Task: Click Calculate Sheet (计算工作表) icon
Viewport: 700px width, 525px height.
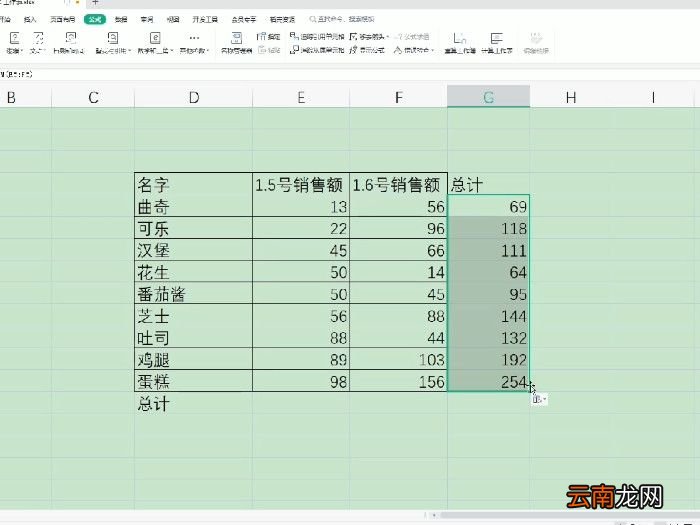Action: [496, 38]
